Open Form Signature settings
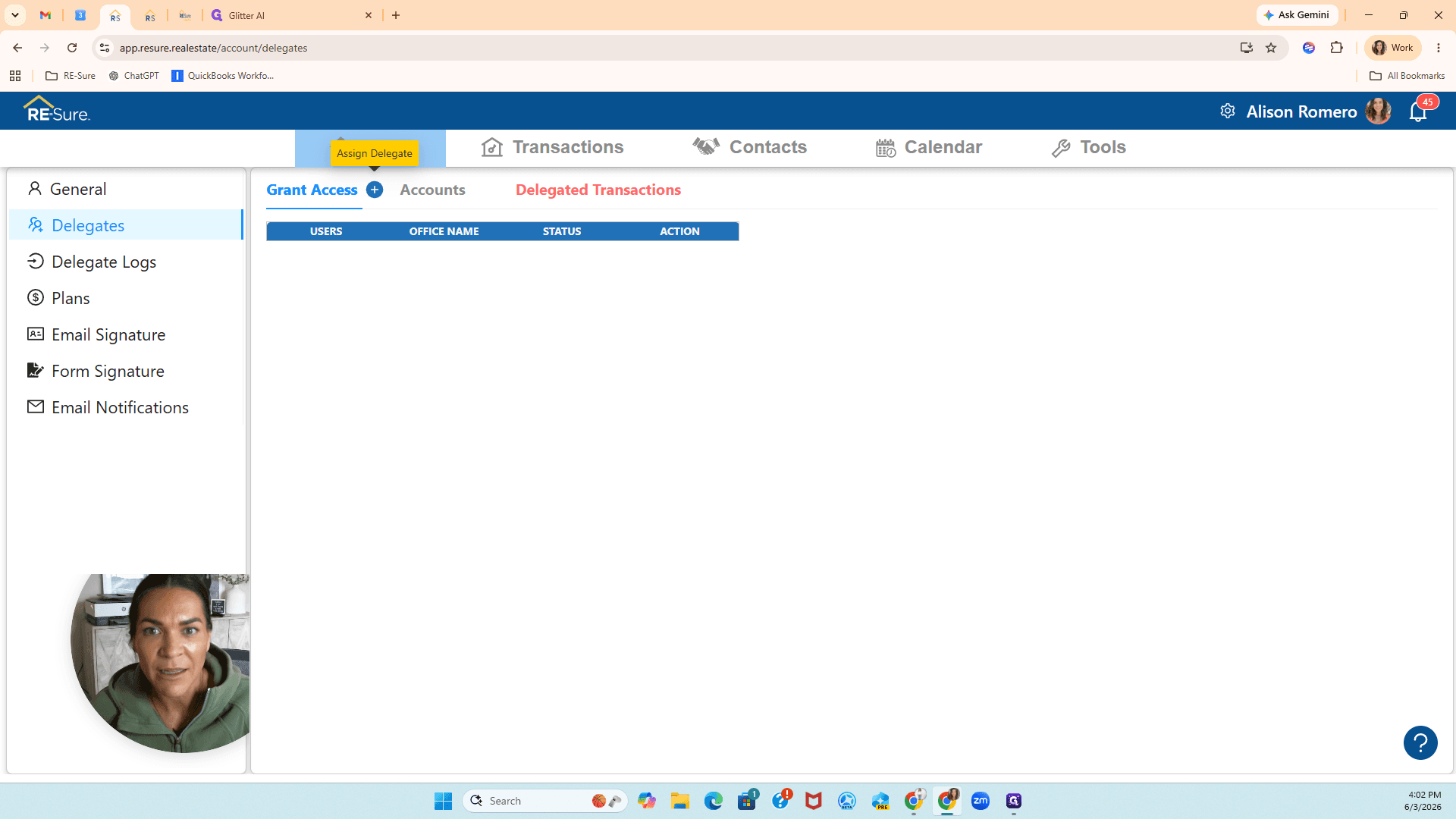This screenshot has height=819, width=1456. 126,371
